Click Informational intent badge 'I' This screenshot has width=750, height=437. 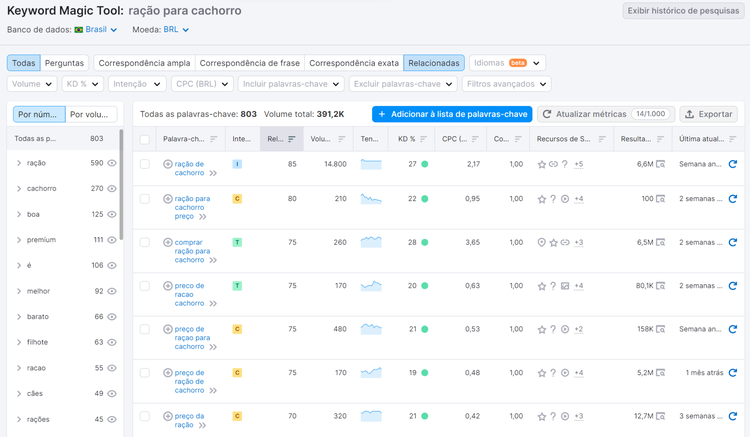coord(237,164)
